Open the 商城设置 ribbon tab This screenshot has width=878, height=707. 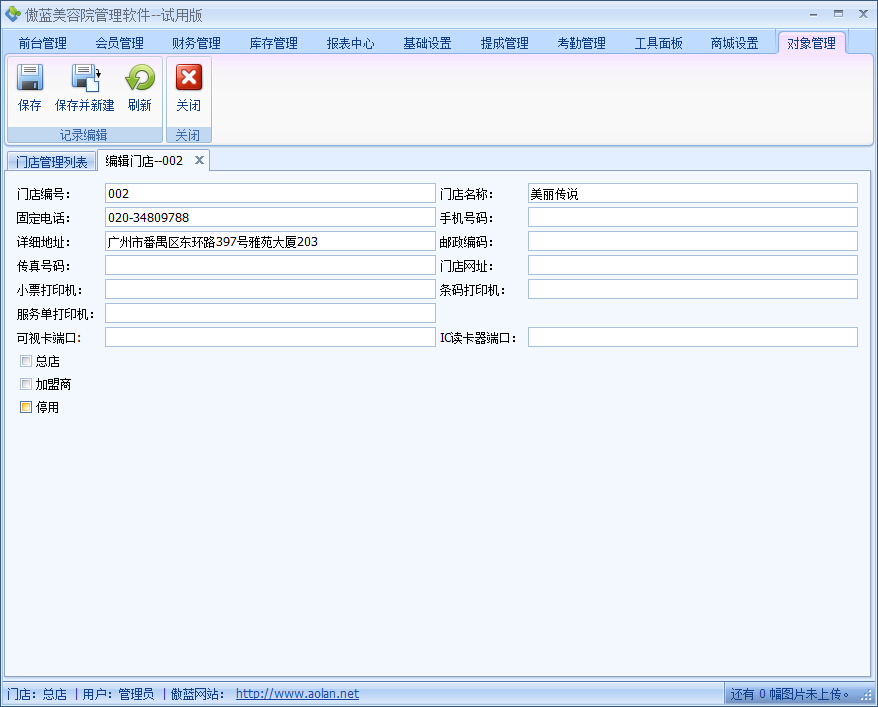(735, 43)
